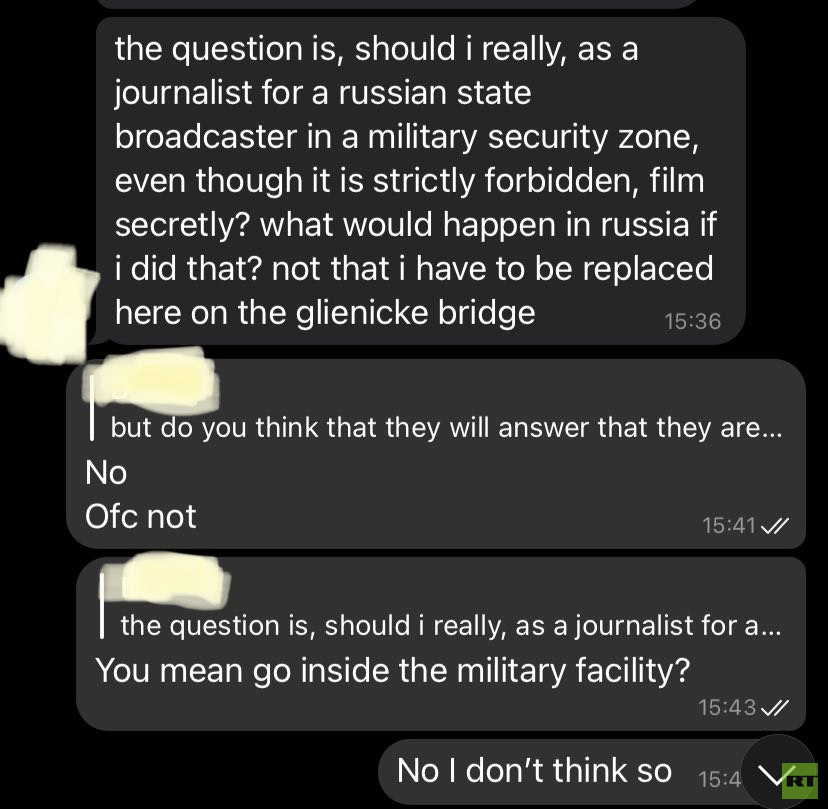The image size is (828, 809).
Task: Click the RT logo watermark
Action: coord(801,781)
